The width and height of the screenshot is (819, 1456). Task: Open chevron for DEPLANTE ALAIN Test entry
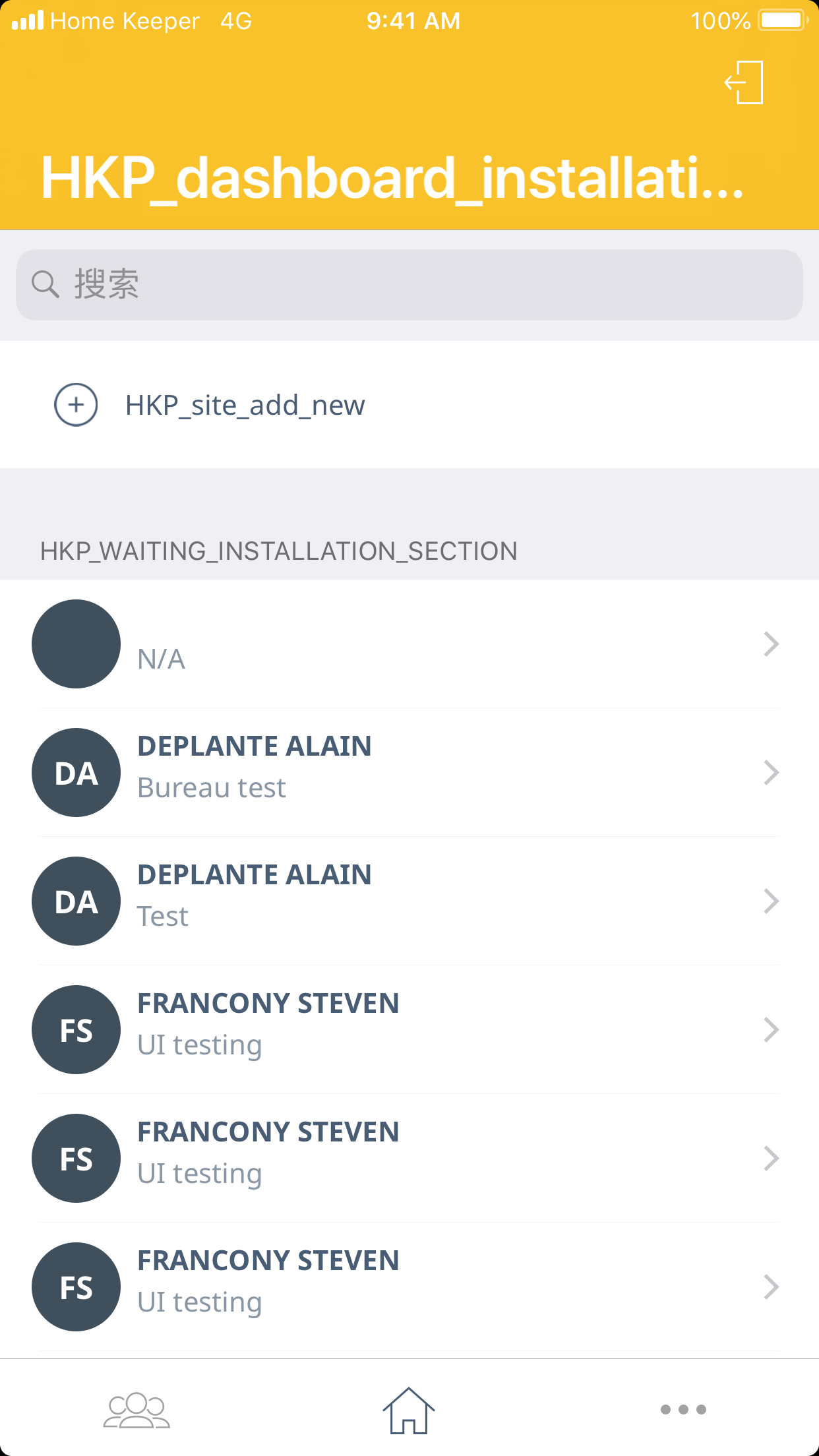[771, 901]
